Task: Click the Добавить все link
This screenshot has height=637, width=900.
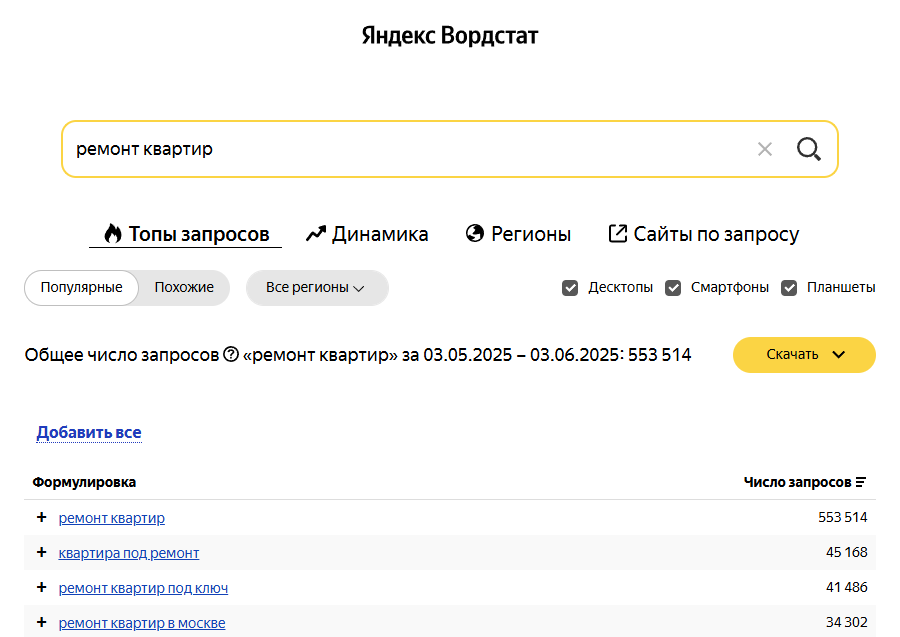Action: coord(89,432)
